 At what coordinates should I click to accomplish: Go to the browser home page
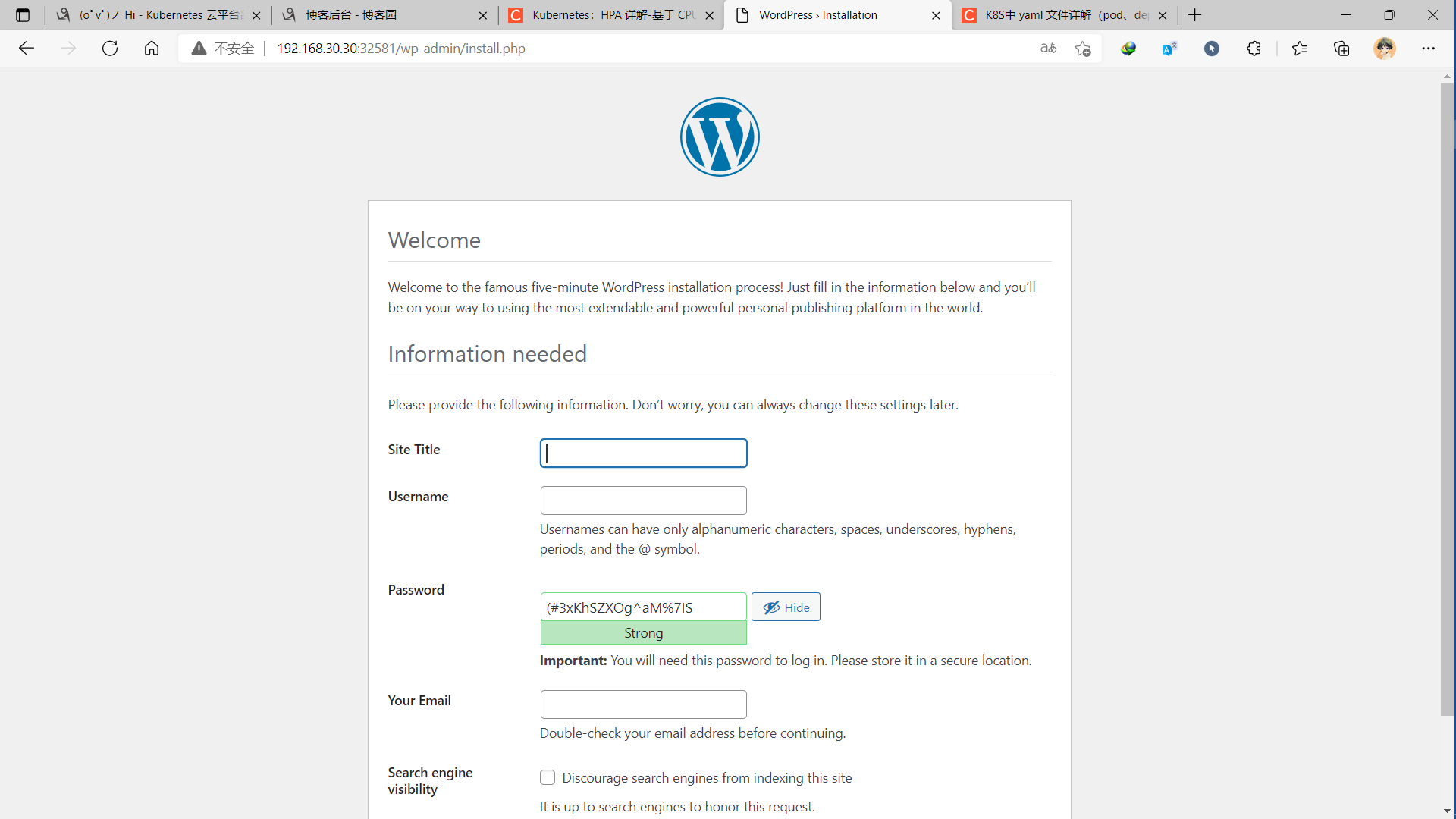pos(151,48)
